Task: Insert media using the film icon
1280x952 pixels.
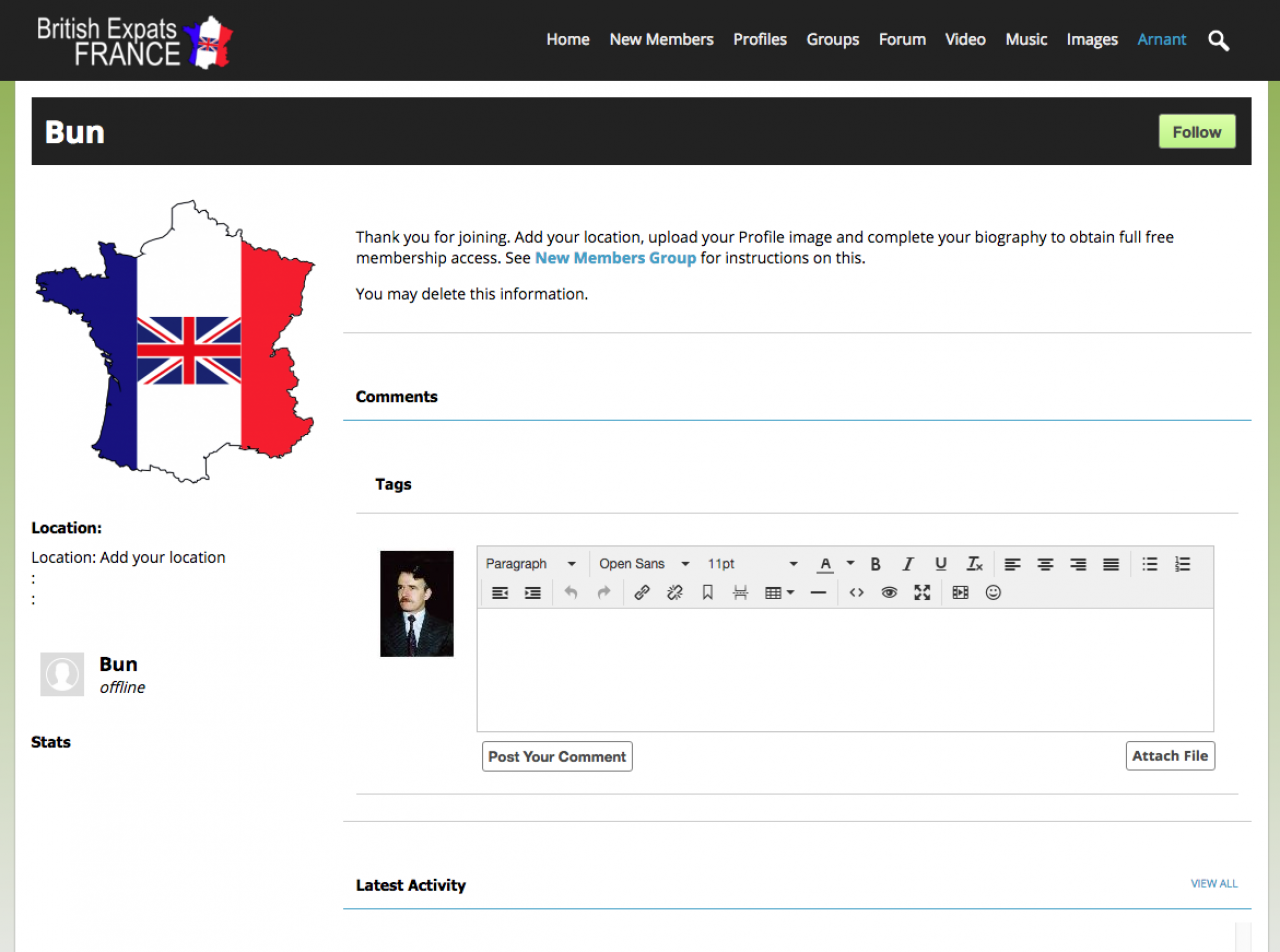Action: [x=960, y=593]
